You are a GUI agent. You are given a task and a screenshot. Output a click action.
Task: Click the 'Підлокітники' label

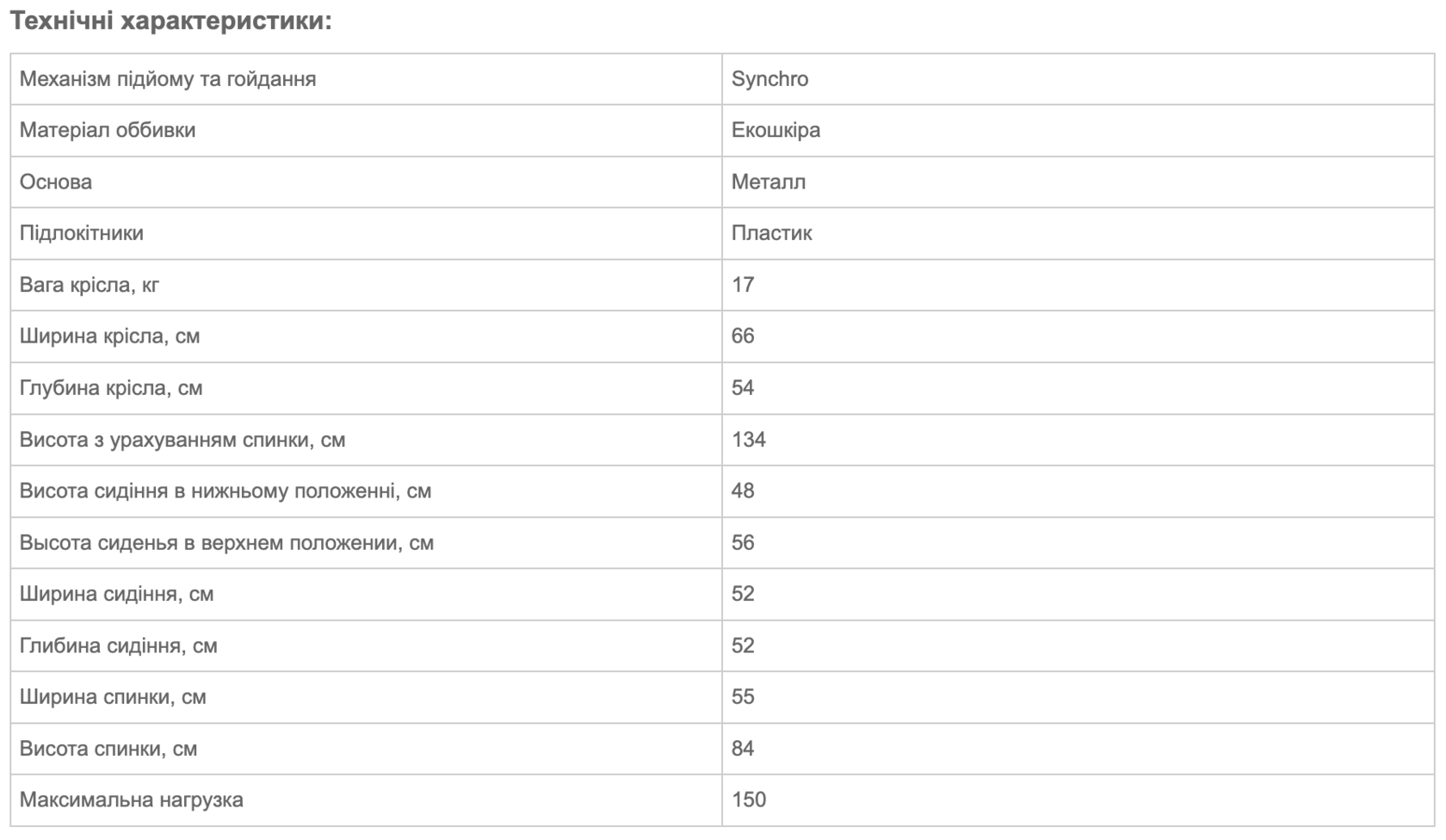[82, 233]
